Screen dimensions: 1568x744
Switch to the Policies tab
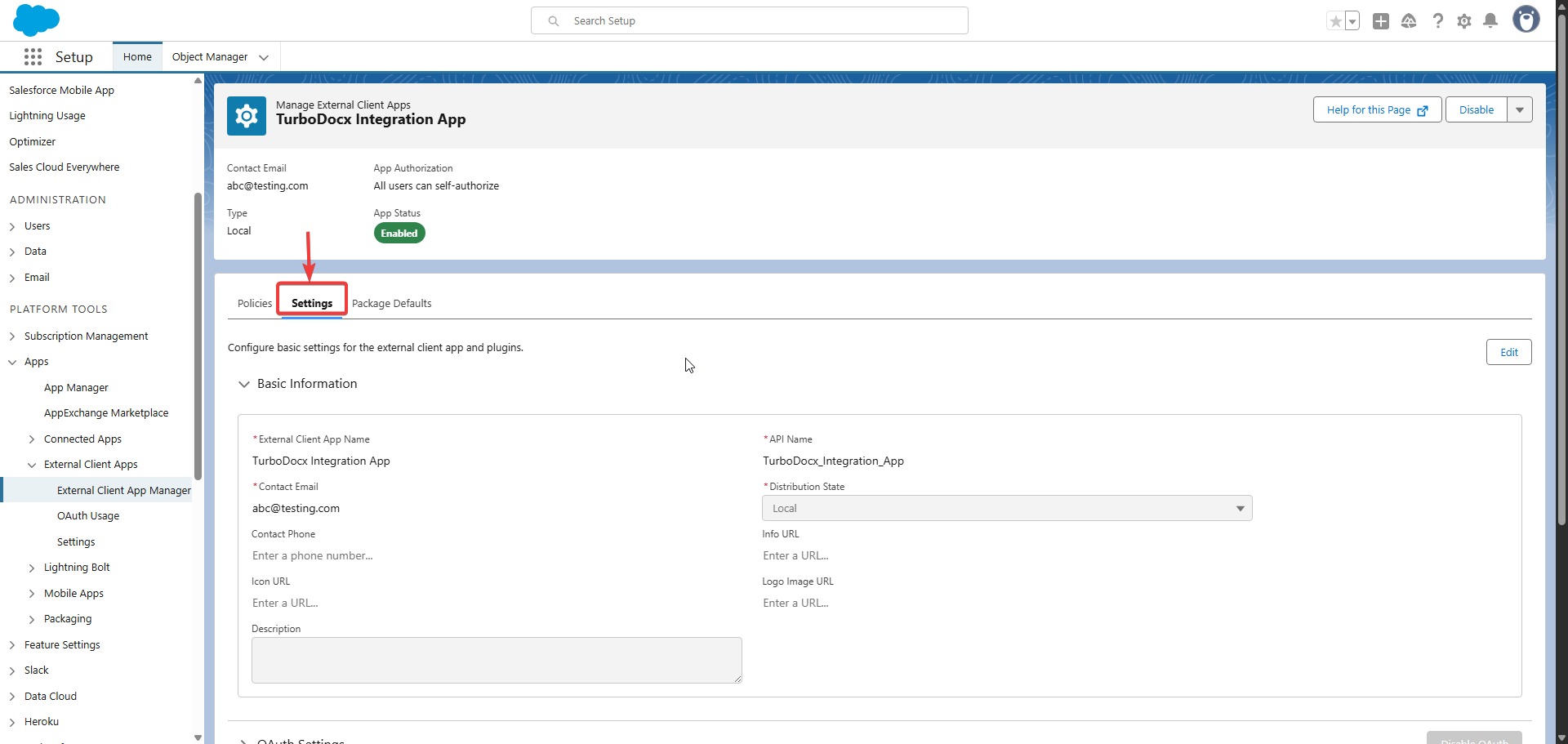[255, 303]
